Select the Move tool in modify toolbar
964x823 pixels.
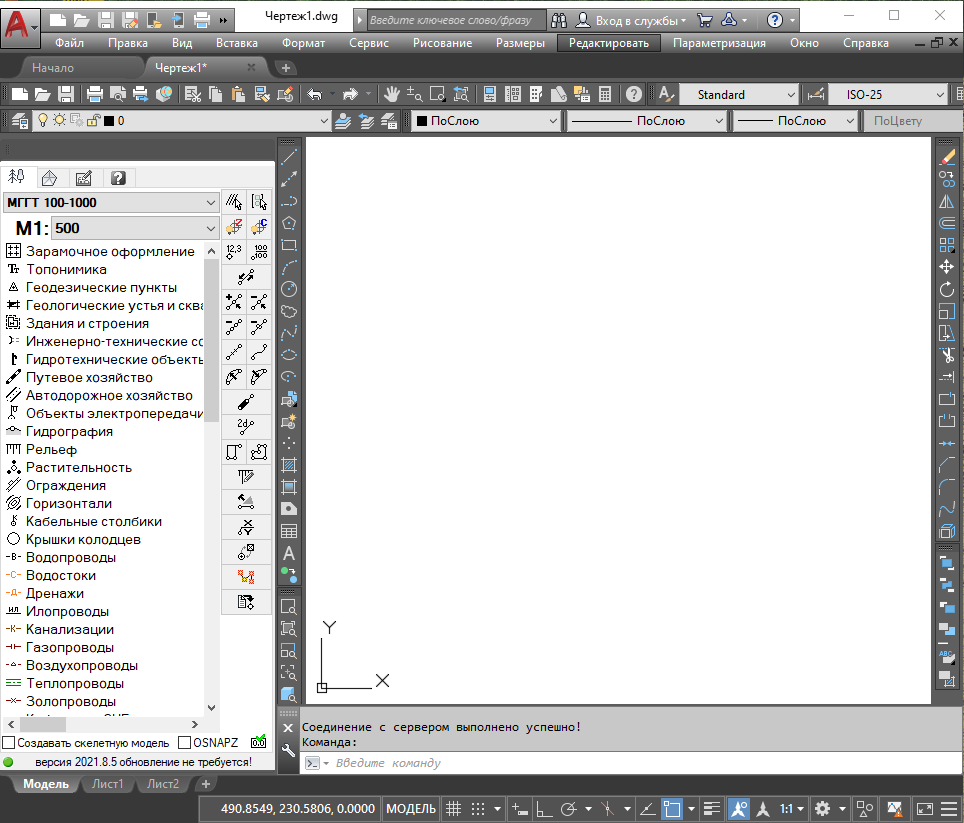[947, 267]
